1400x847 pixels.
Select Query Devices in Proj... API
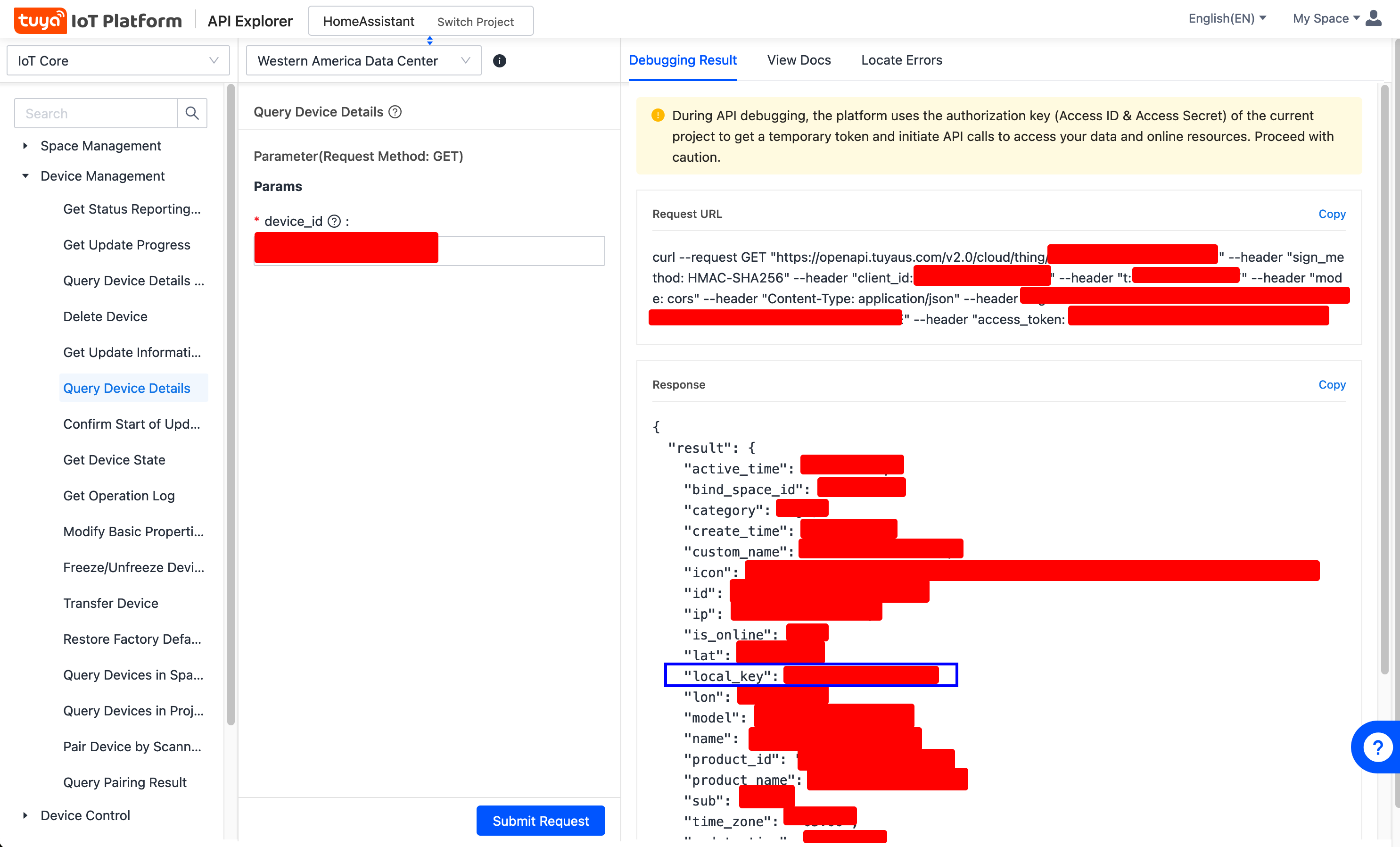[x=133, y=711]
